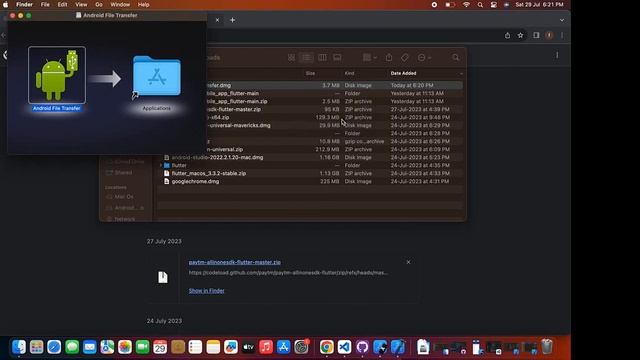
Task: Open the Finder group-by dropdown
Action: point(369,58)
